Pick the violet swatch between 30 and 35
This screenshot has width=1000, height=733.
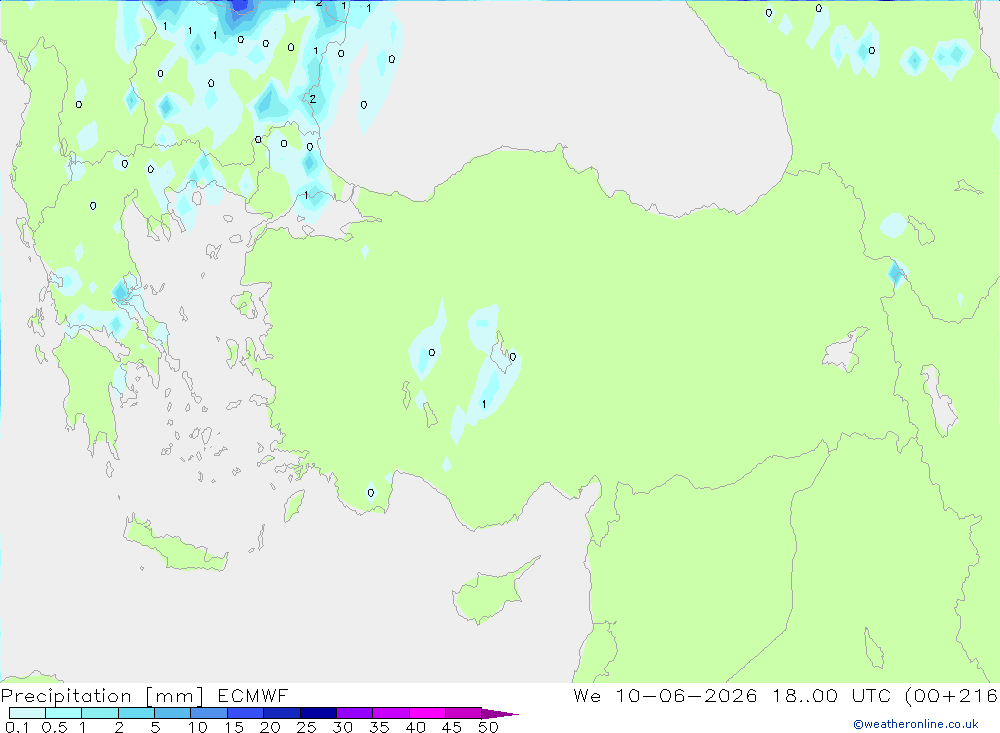[355, 713]
